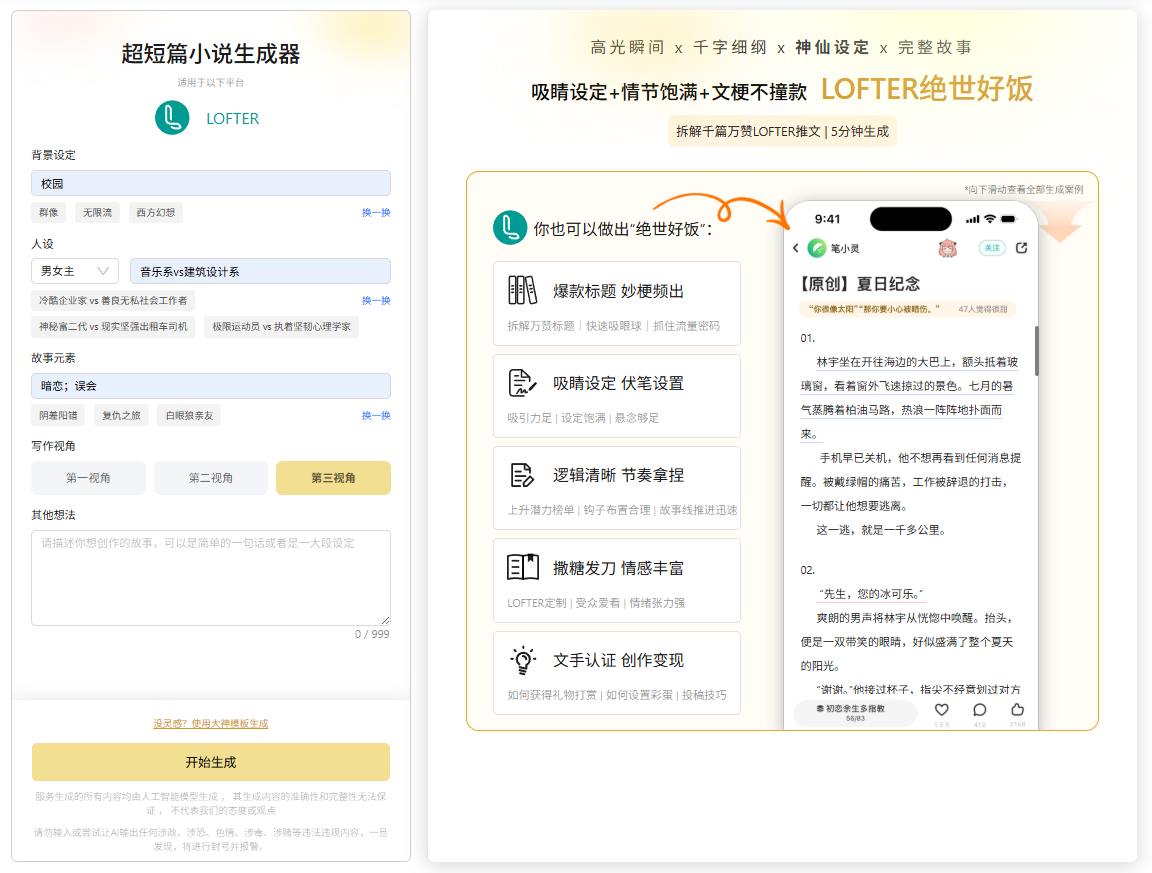Click the 开始生成 button
The image size is (1152, 873).
211,762
